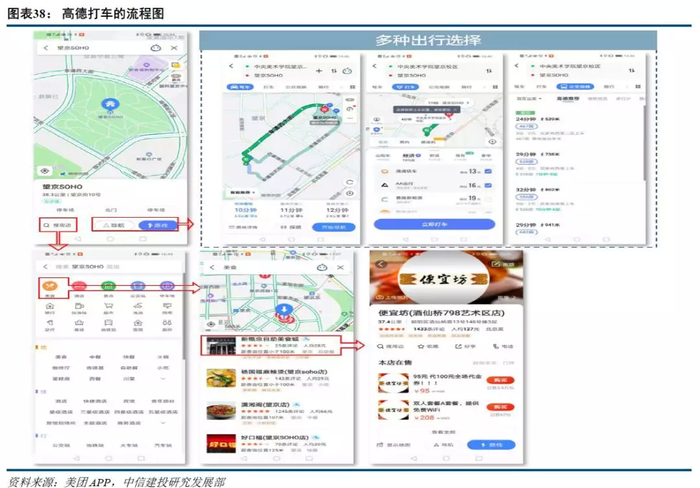Tap the blue 立即打车 button
The image size is (700, 488).
coord(434,224)
